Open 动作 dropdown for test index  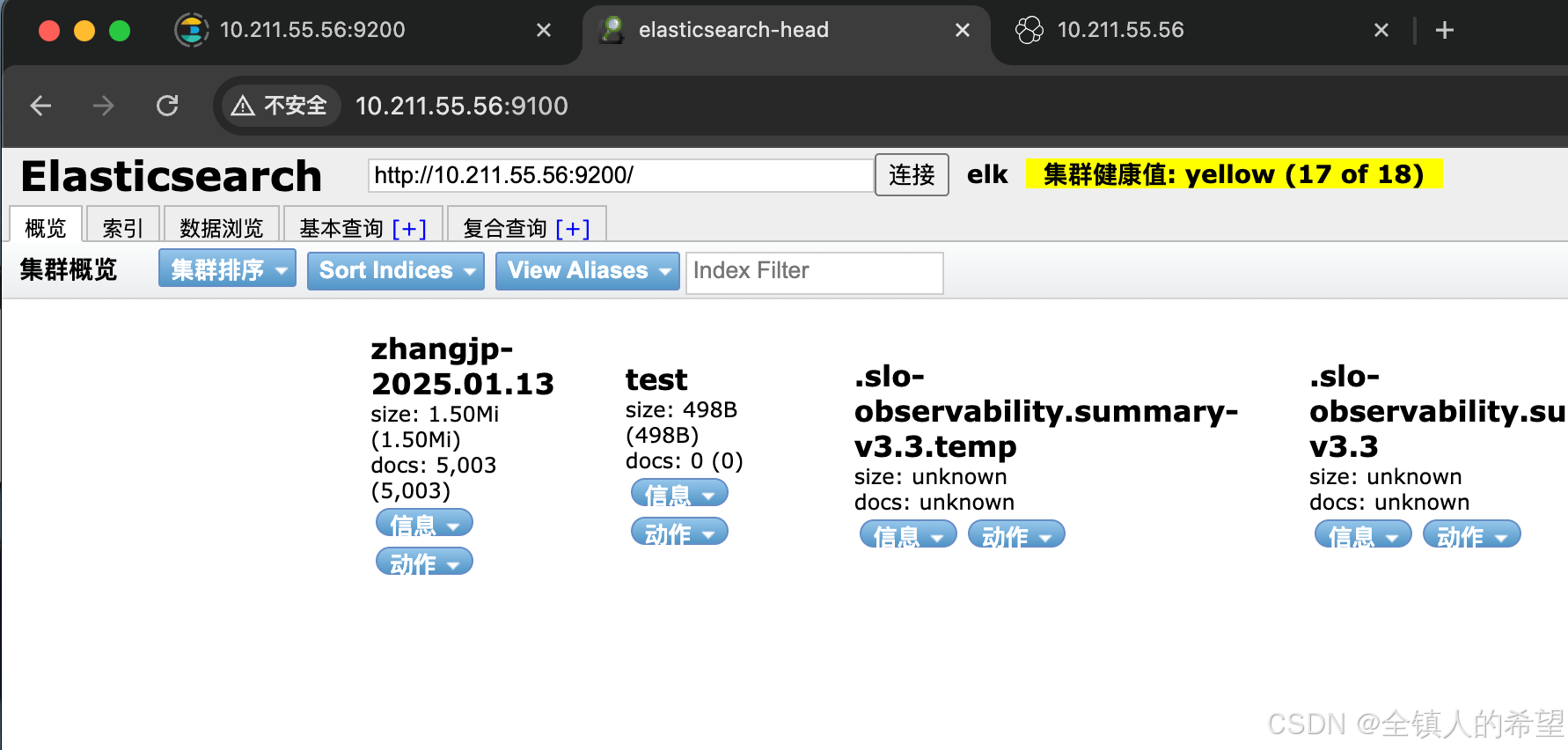(679, 532)
